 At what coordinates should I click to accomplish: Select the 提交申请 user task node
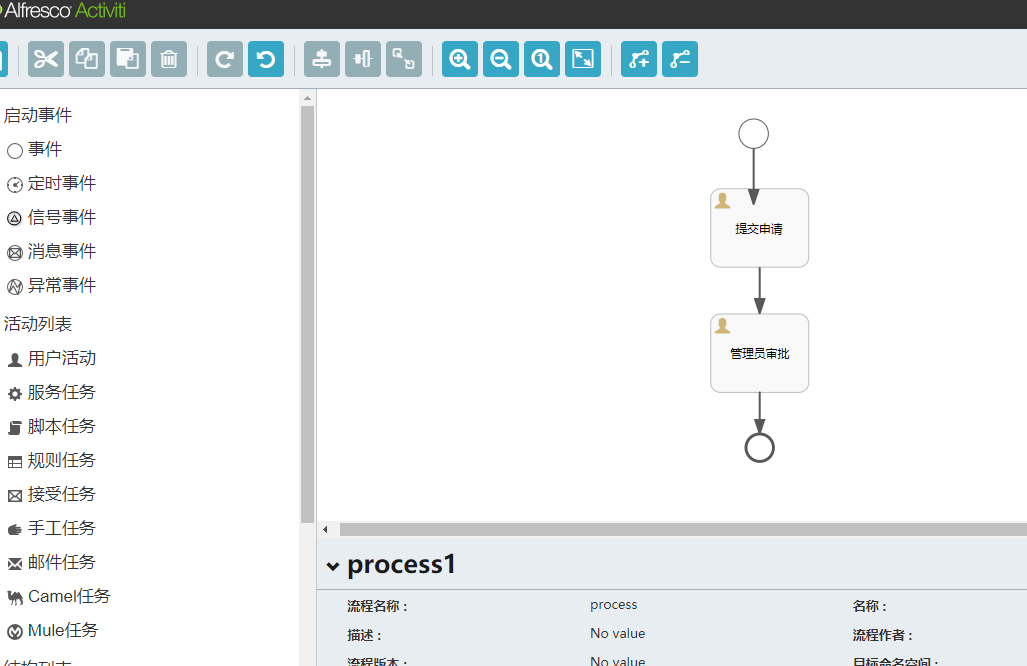click(760, 228)
